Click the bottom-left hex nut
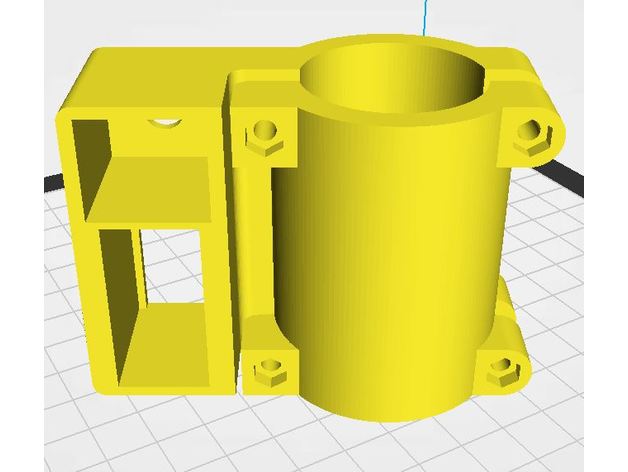The width and height of the screenshot is (628, 472). coord(266,372)
